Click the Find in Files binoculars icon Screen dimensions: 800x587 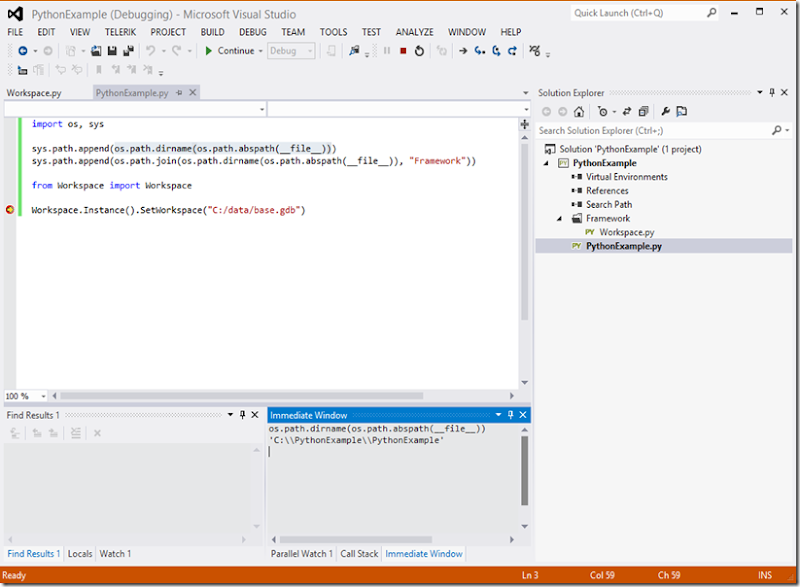coord(354,50)
